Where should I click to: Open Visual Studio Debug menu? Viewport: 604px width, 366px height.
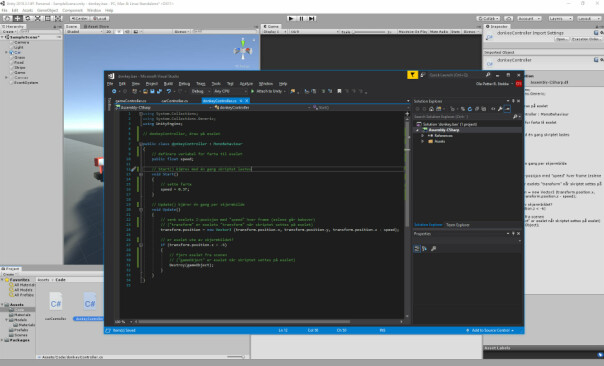coord(185,84)
